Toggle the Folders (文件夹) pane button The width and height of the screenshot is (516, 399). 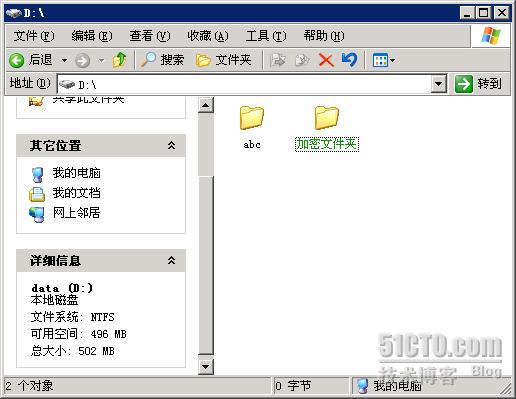coord(223,60)
